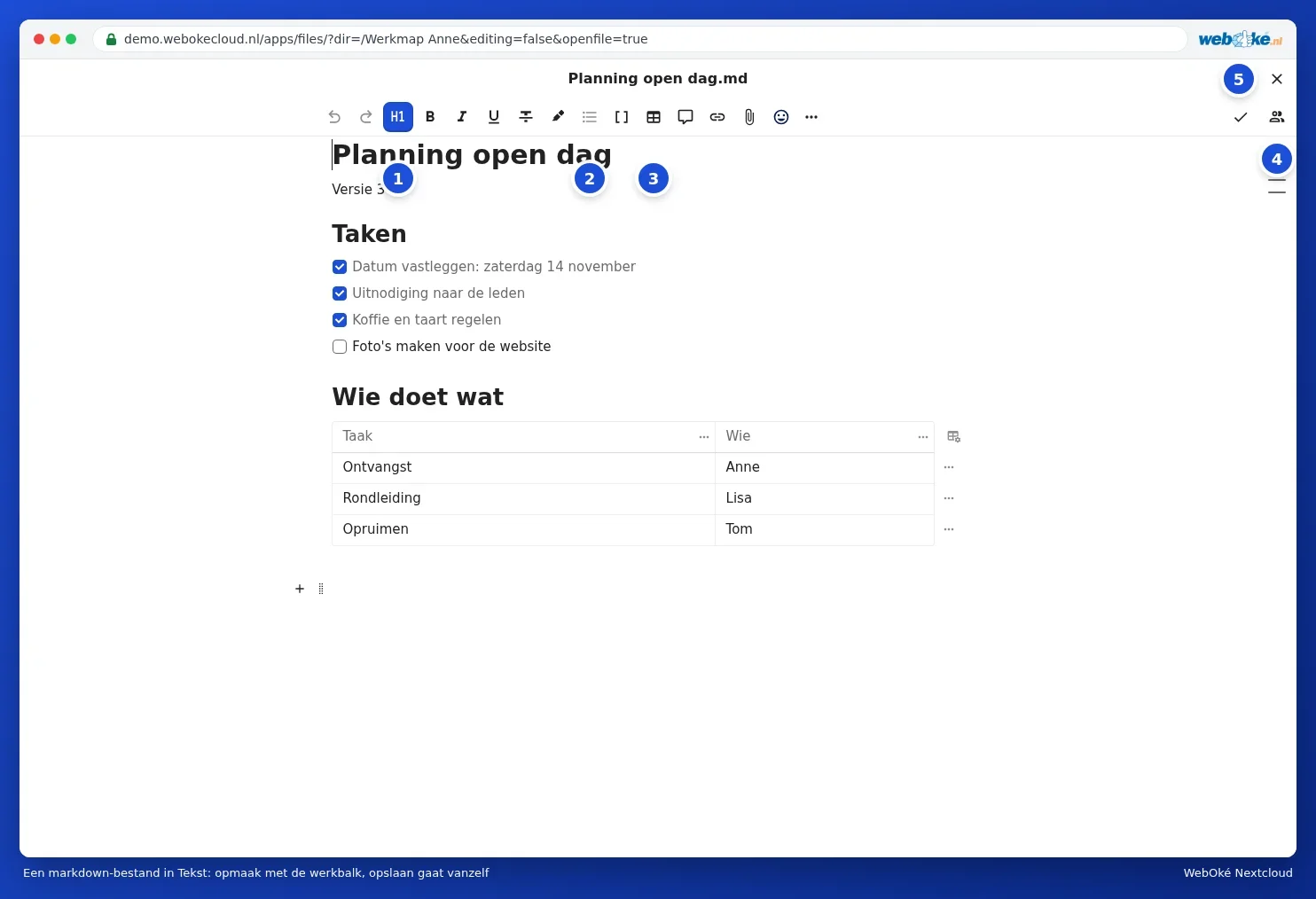Close the Planning open dag.md editor
This screenshot has height=899, width=1316.
tap(1277, 79)
